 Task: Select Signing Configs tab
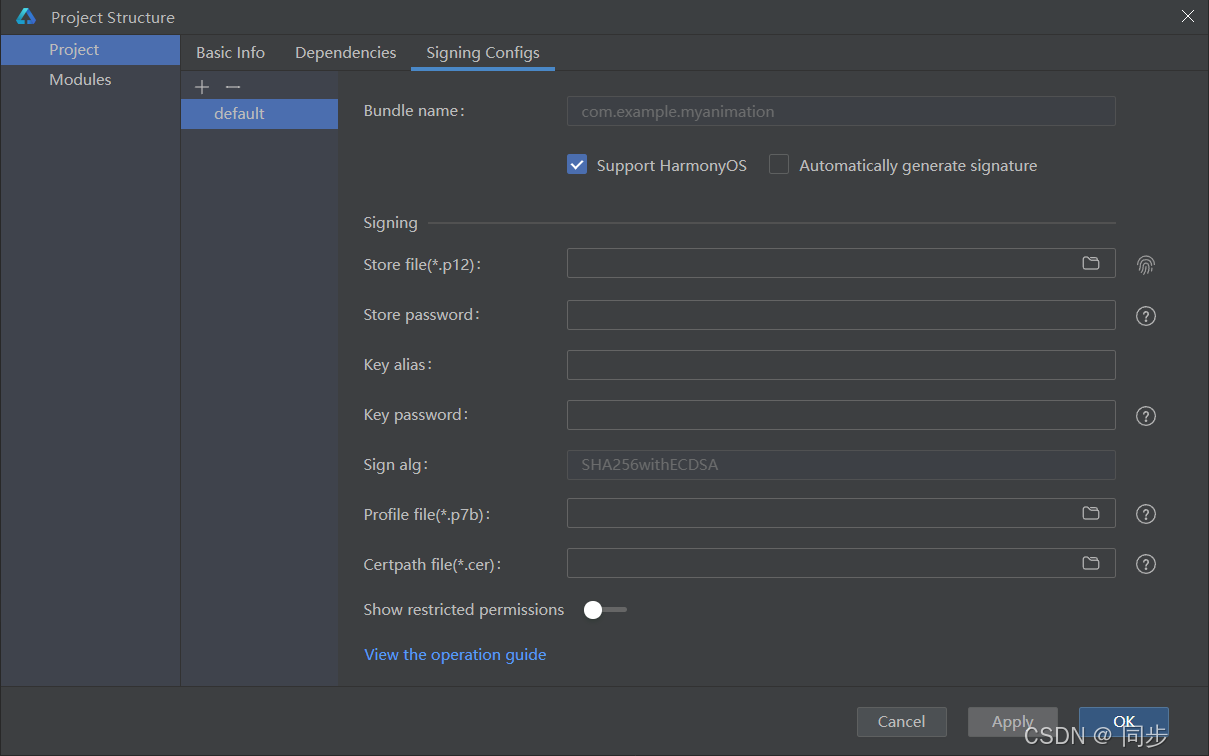point(483,53)
